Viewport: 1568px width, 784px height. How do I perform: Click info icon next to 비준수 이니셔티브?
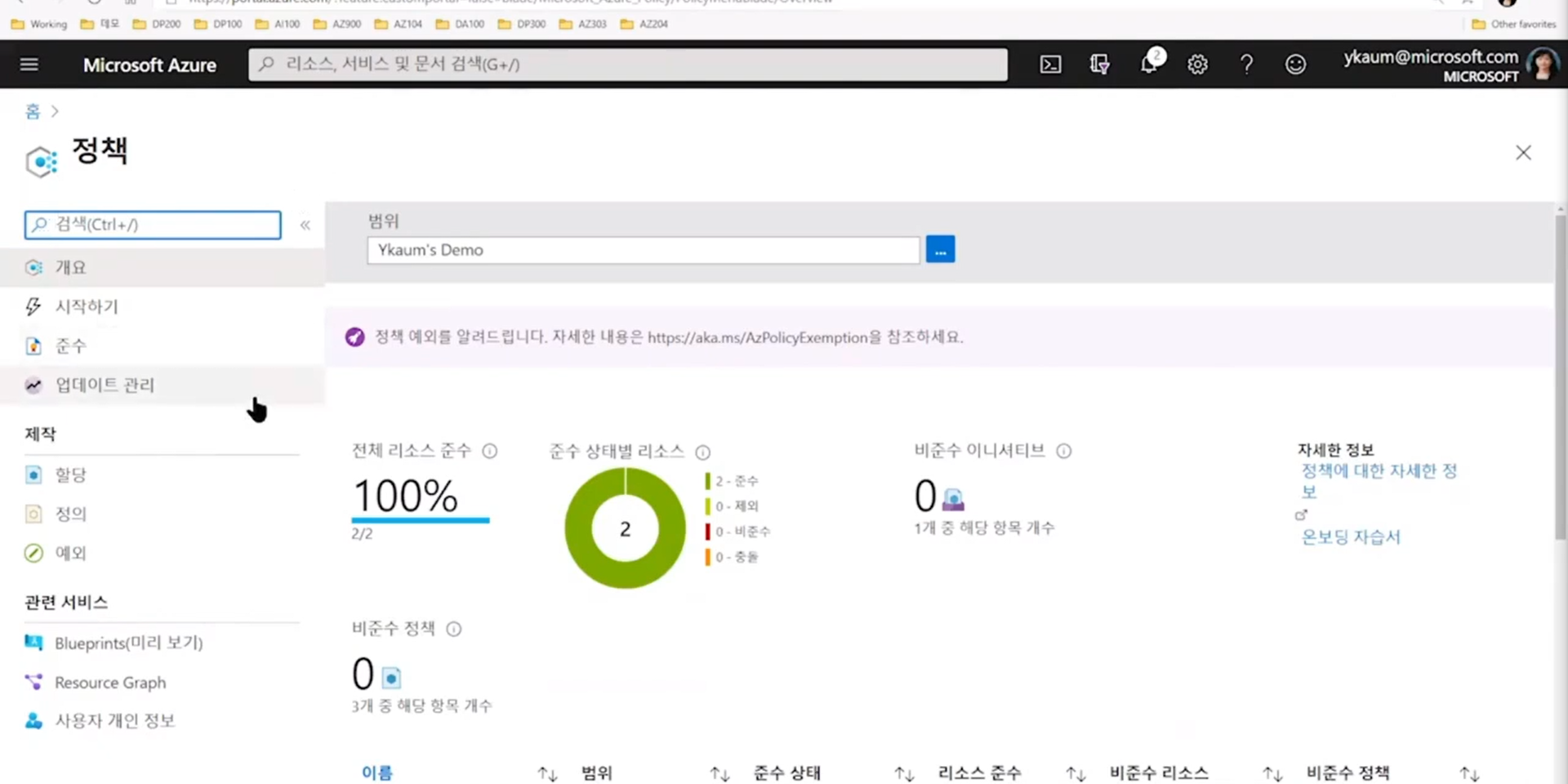pos(1063,451)
